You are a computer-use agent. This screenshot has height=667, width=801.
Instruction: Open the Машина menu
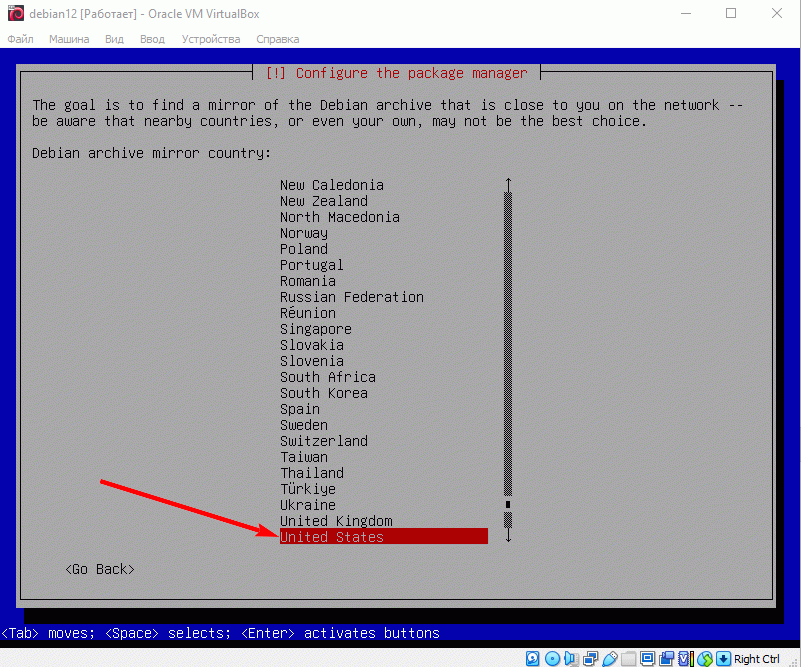69,39
